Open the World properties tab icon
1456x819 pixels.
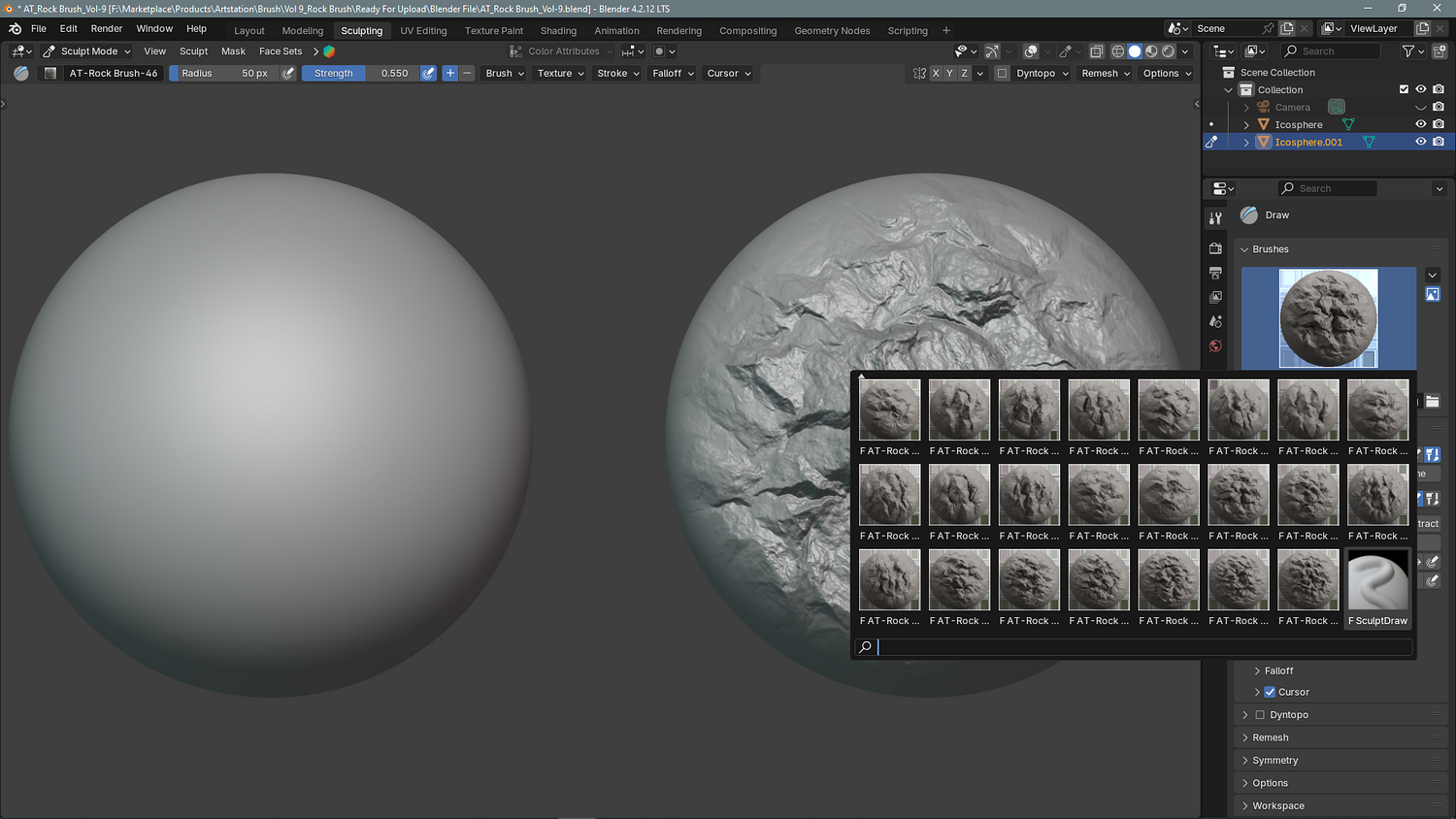pyautogui.click(x=1215, y=346)
